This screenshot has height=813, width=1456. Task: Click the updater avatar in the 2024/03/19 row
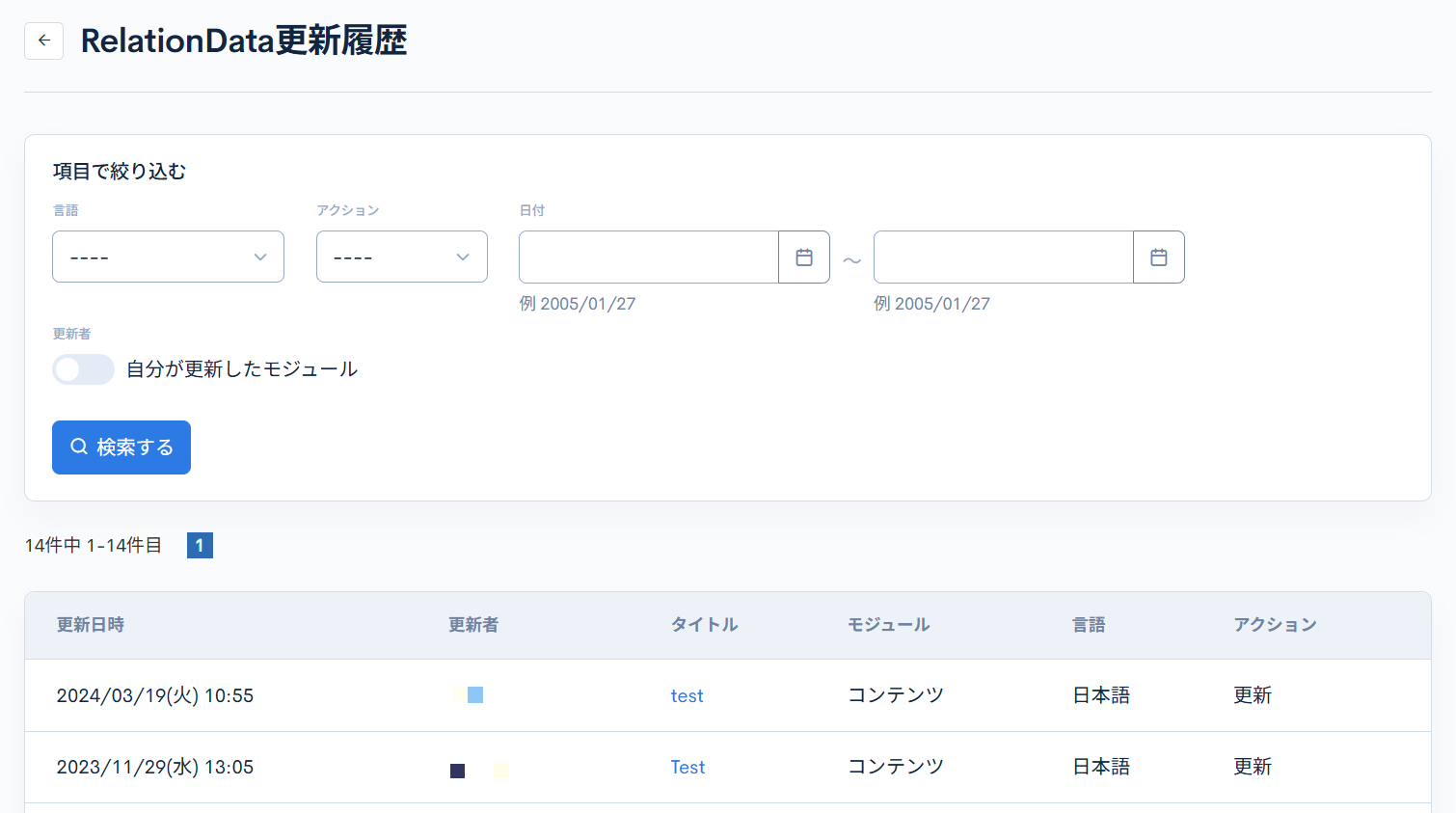(x=469, y=695)
